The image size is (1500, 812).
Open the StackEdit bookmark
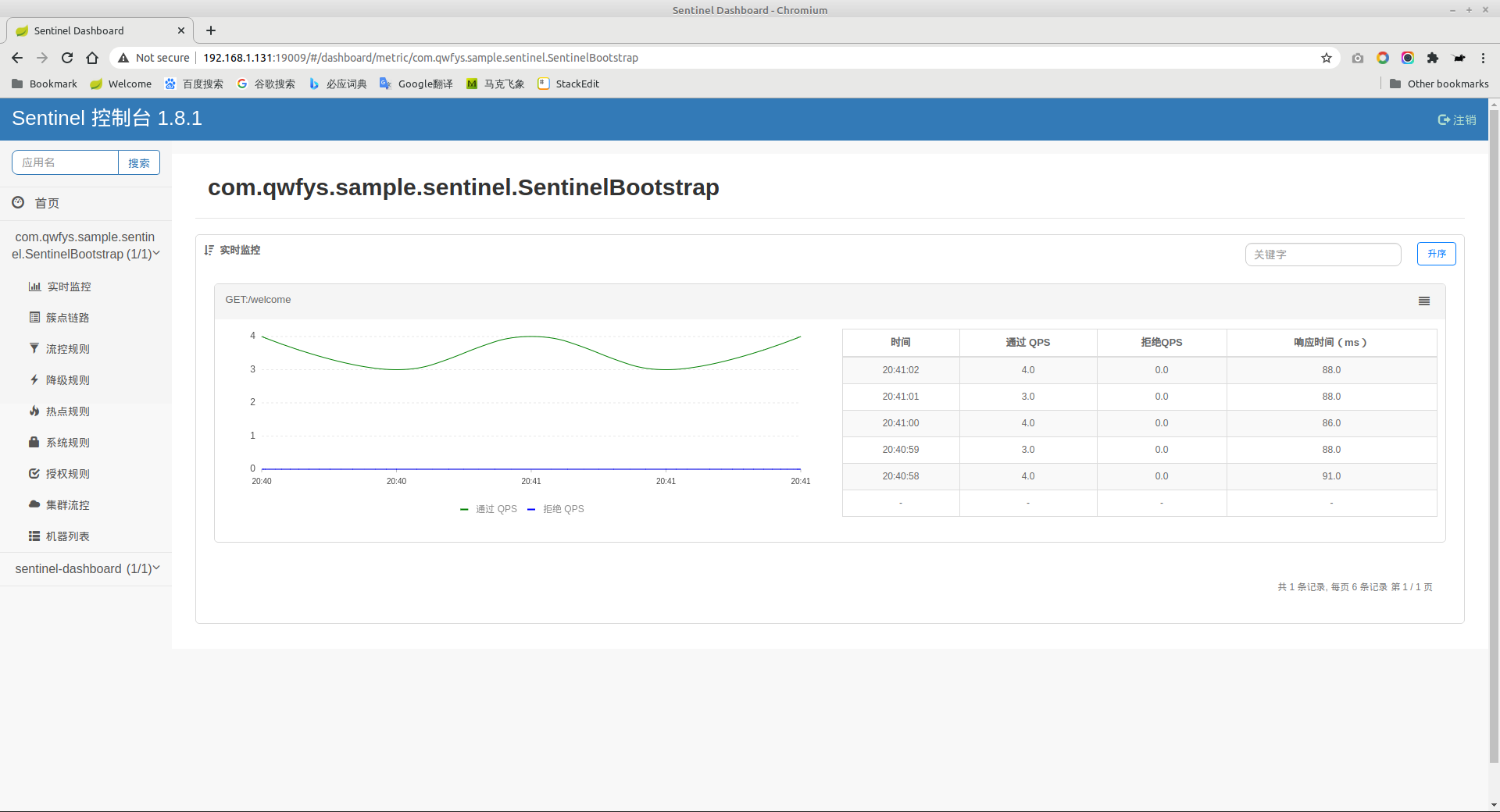569,84
